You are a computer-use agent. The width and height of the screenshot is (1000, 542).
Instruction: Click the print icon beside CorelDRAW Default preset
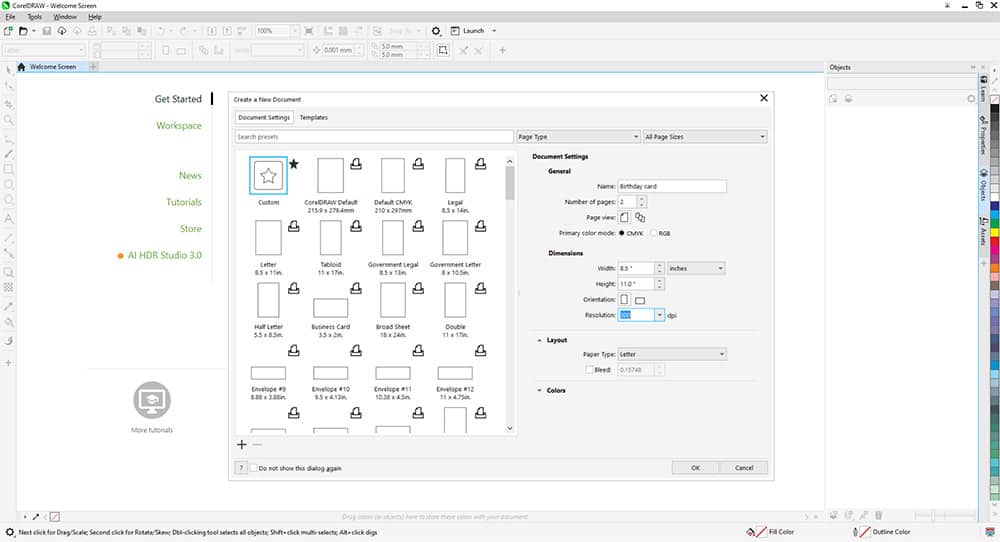click(x=356, y=164)
